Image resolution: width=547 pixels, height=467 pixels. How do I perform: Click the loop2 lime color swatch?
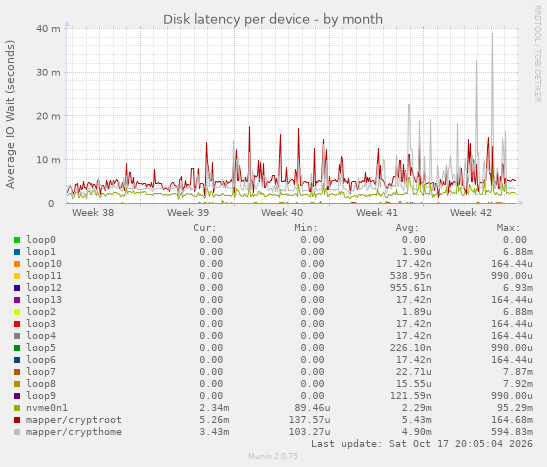[17, 312]
